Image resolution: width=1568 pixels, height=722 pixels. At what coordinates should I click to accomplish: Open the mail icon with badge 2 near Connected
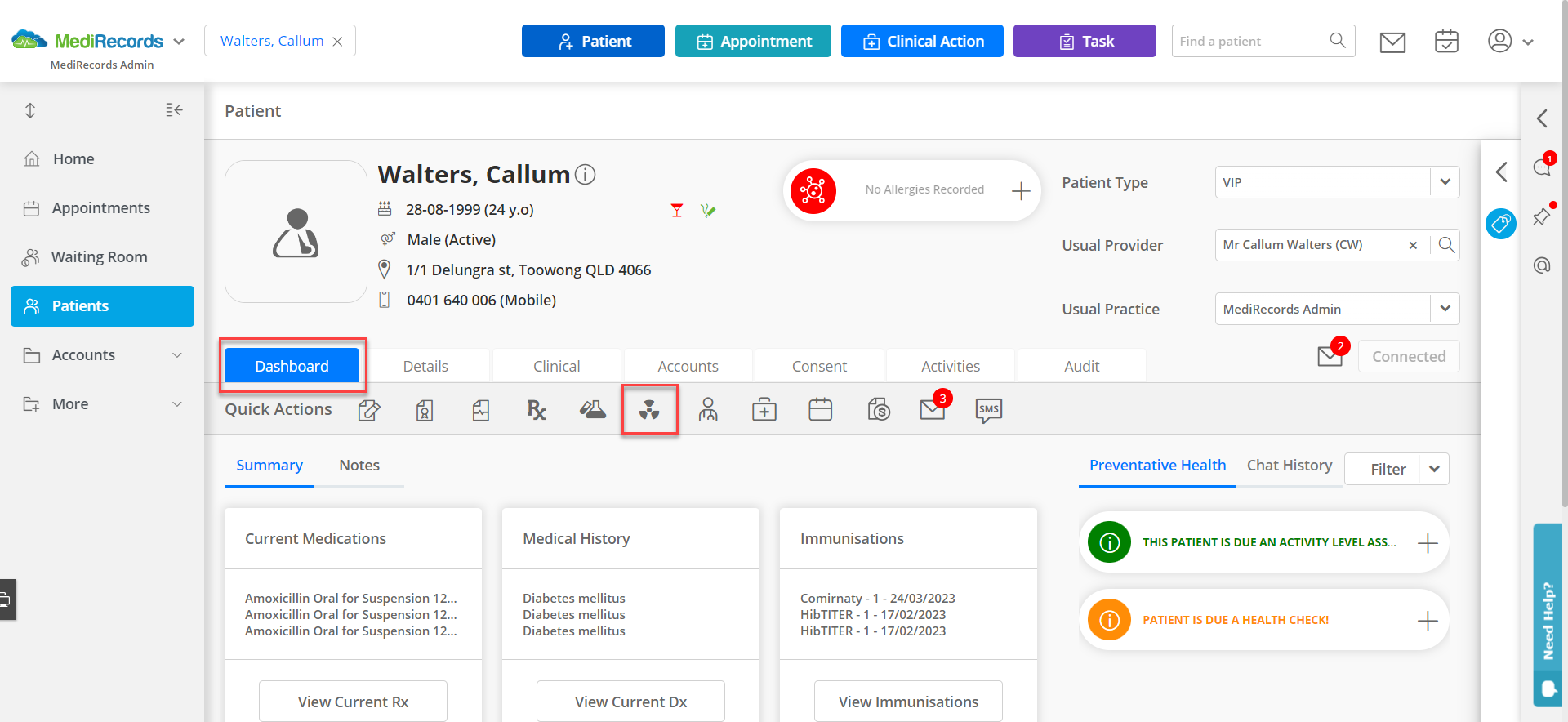(x=1330, y=356)
